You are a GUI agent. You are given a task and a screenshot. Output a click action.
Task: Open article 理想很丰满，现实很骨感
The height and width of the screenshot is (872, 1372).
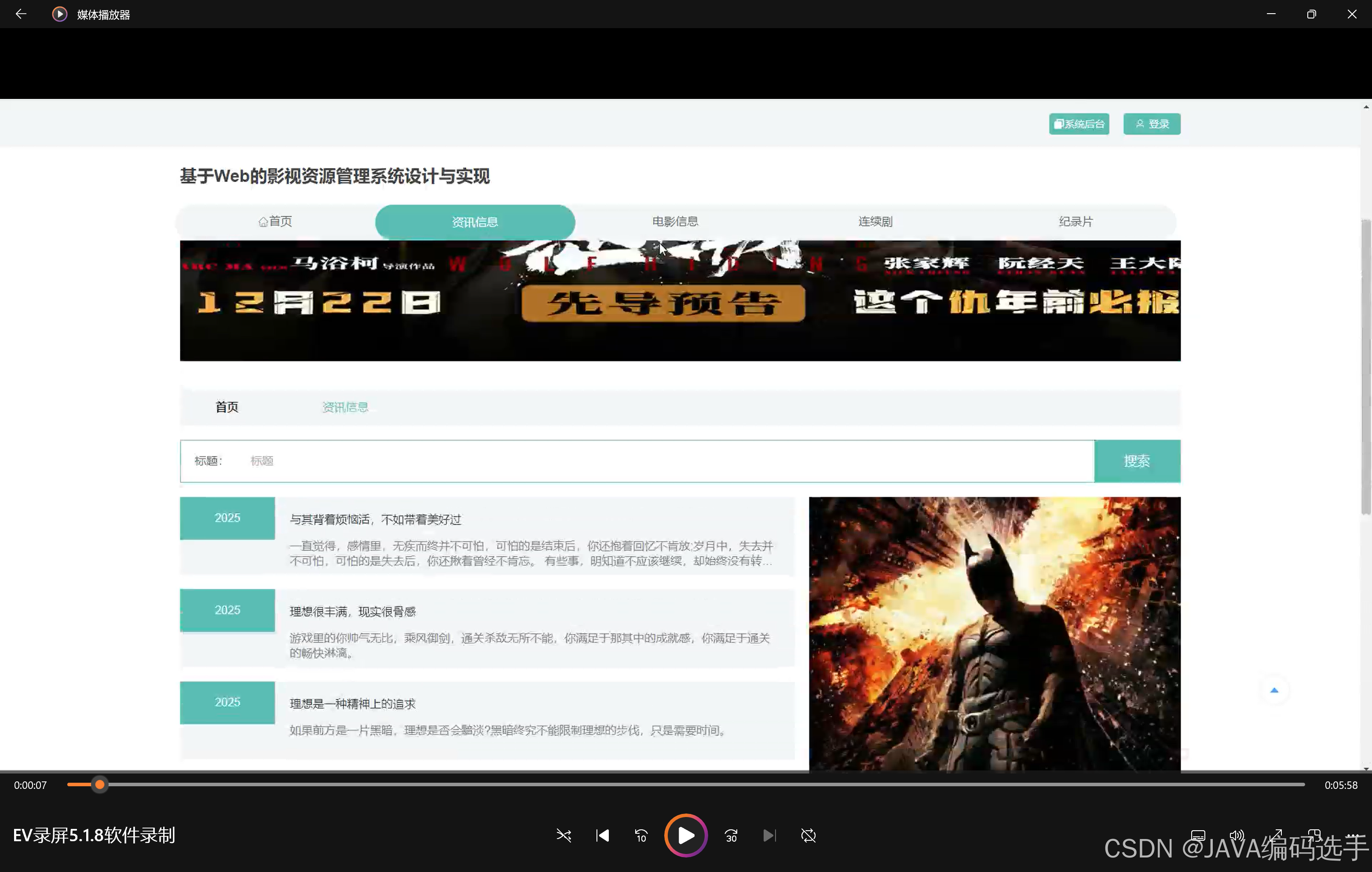pyautogui.click(x=353, y=612)
